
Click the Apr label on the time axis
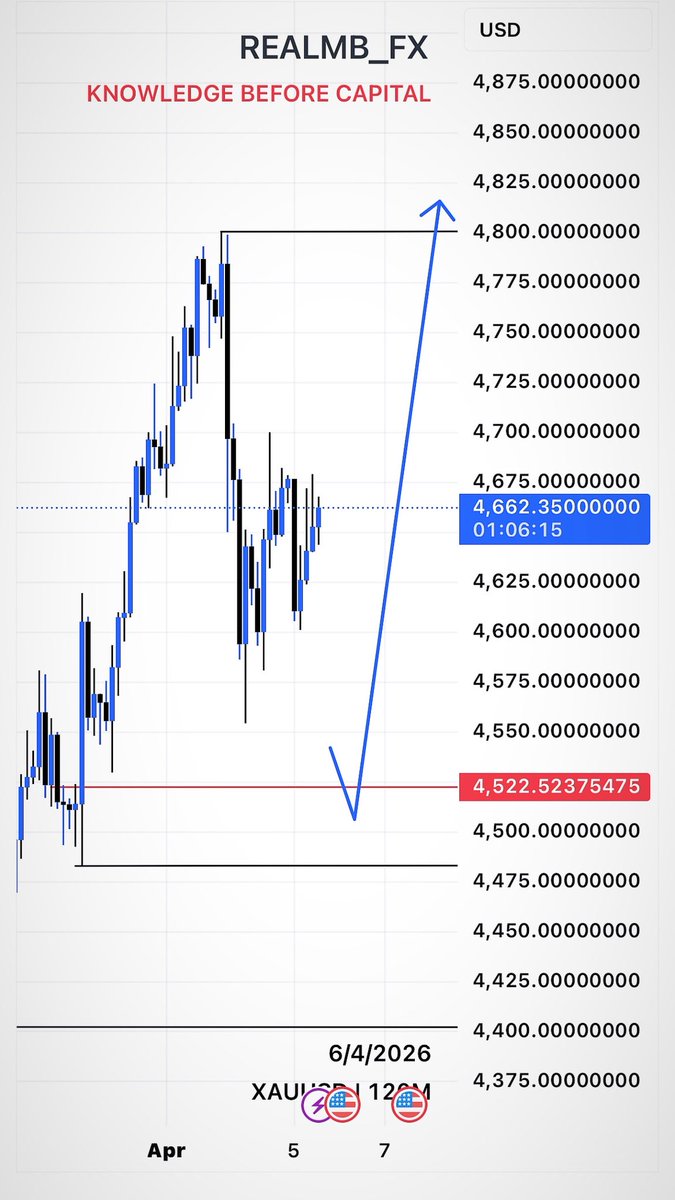pyautogui.click(x=167, y=1151)
